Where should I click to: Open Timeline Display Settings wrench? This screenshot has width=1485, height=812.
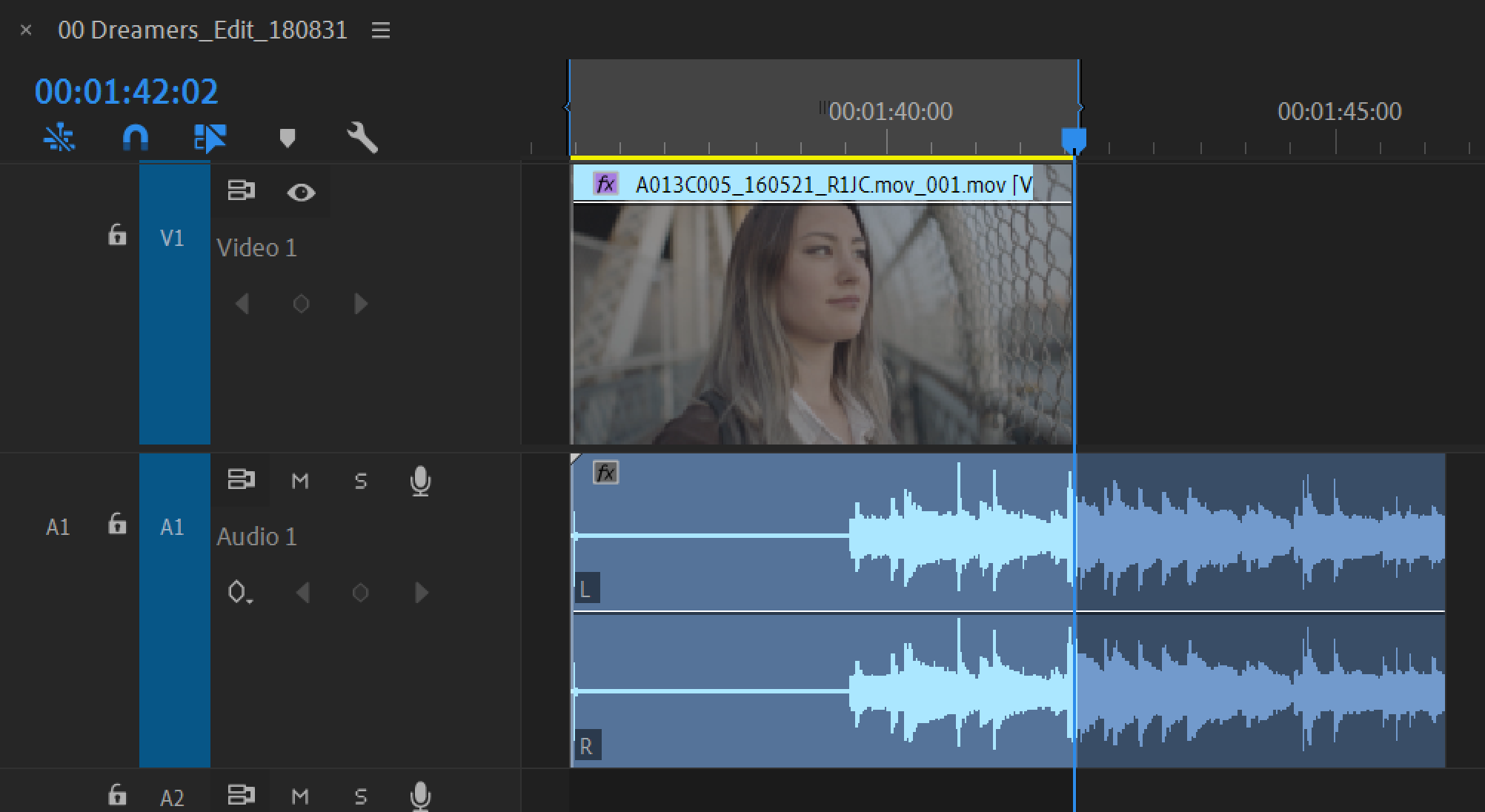pyautogui.click(x=362, y=138)
